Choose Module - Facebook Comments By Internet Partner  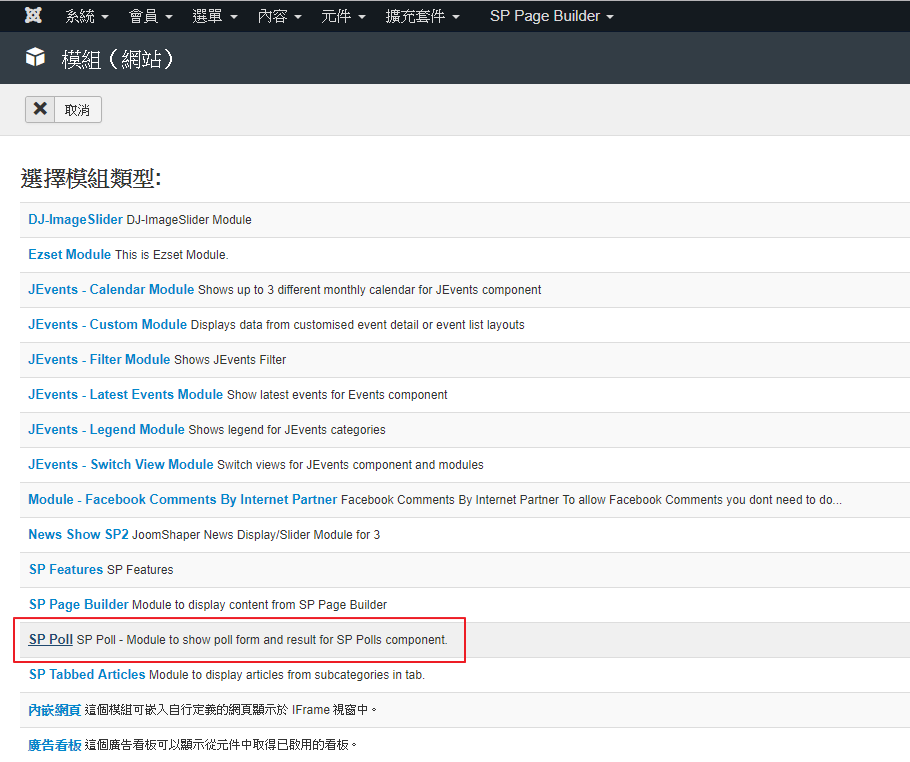(182, 500)
